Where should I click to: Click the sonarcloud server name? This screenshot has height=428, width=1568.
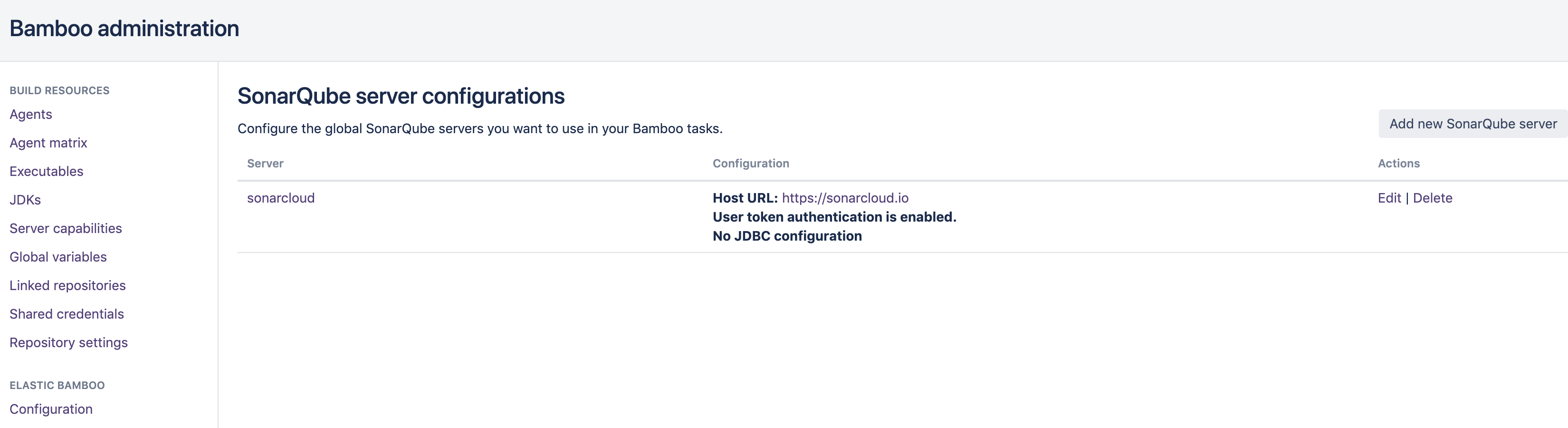(x=281, y=198)
